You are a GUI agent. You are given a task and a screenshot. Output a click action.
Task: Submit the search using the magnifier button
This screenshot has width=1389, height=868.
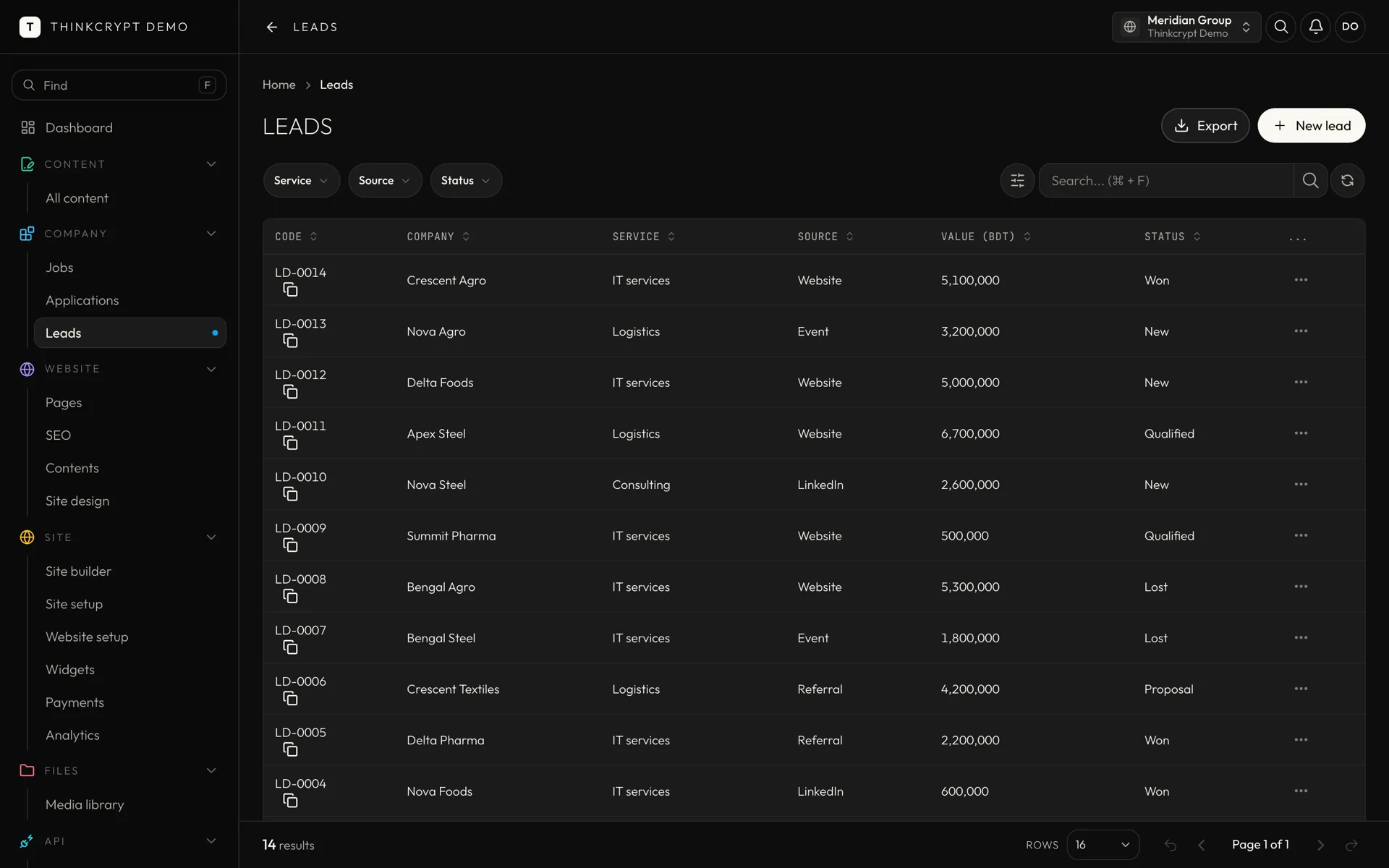[1310, 181]
